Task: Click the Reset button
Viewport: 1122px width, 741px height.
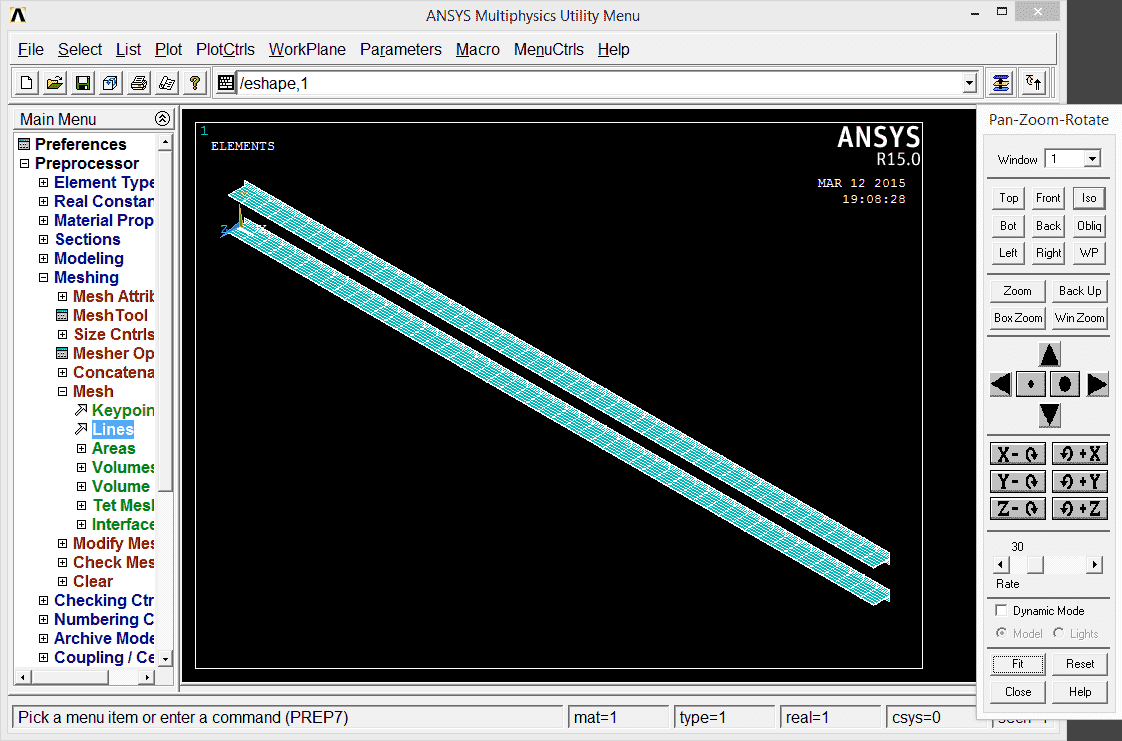Action: [x=1080, y=664]
